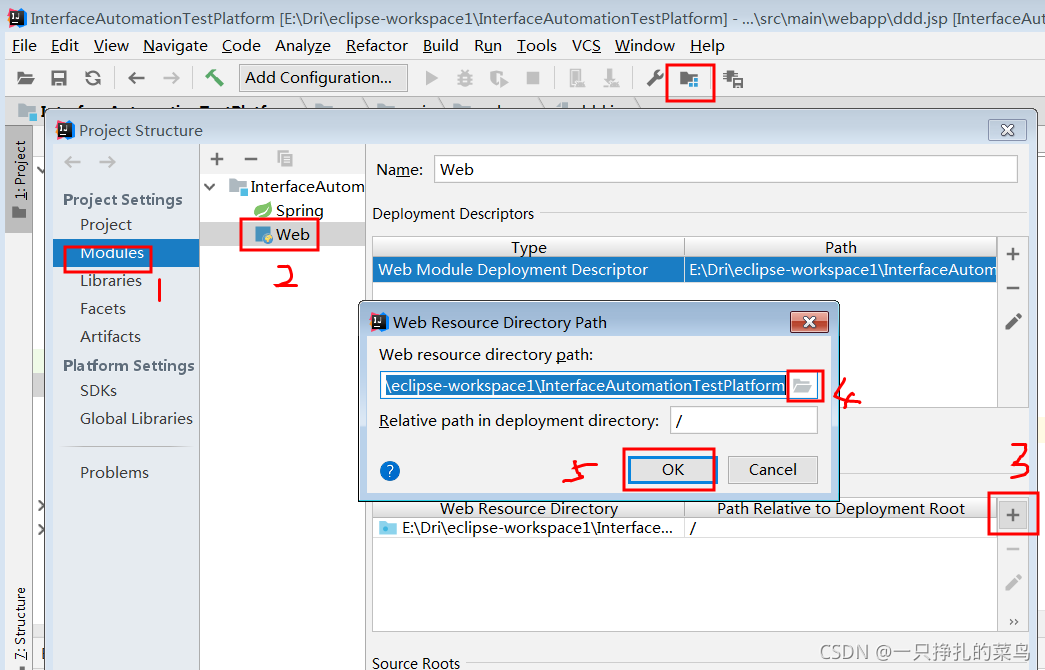Click the Synchronize refresh toolbar icon
Screen dimensions: 1045x670
point(93,79)
